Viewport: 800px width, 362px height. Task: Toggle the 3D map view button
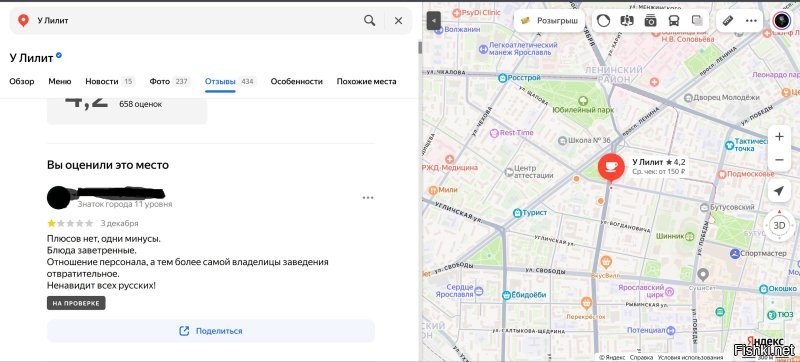pyautogui.click(x=779, y=225)
